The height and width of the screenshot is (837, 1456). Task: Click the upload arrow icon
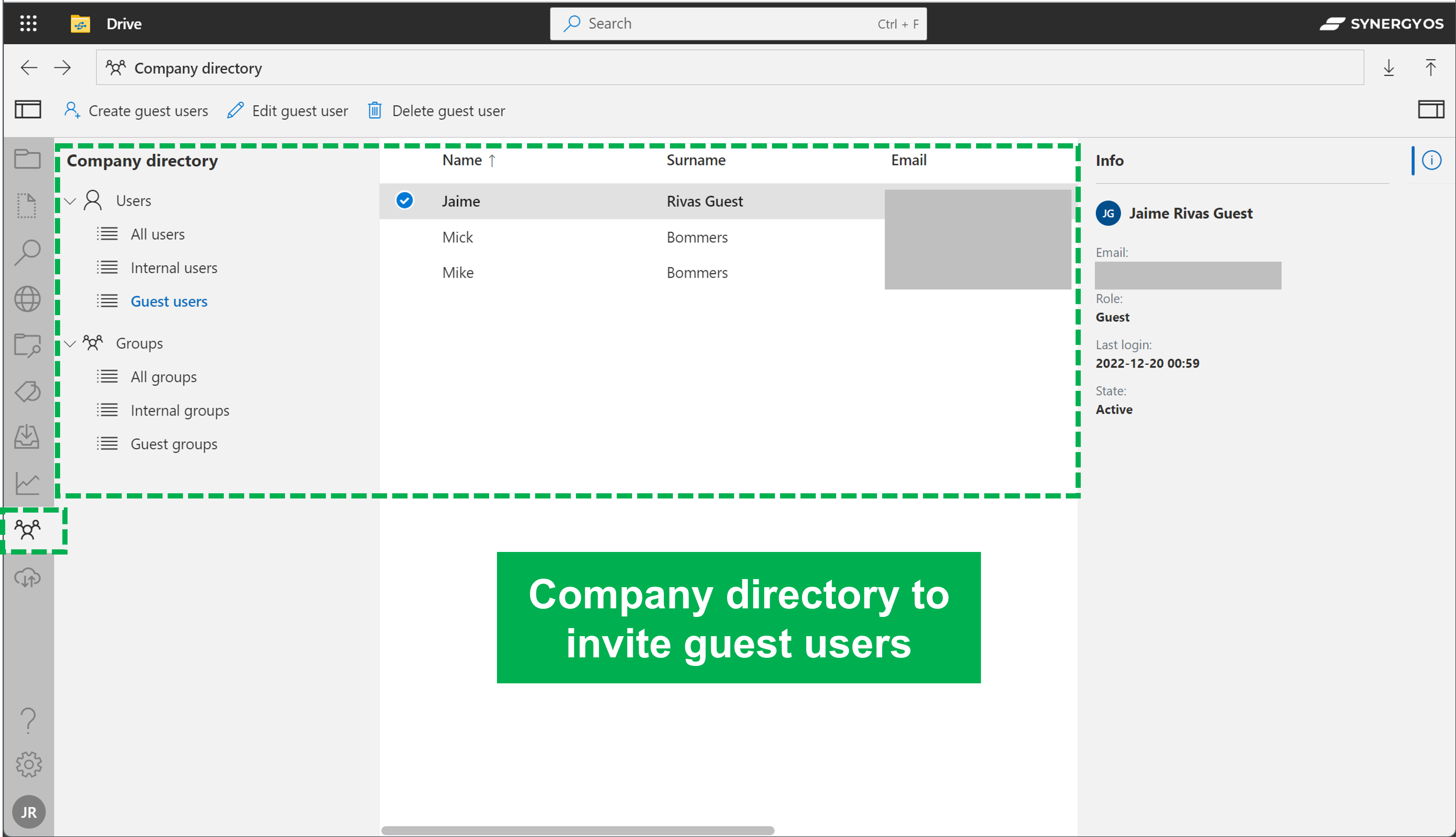pos(1431,68)
